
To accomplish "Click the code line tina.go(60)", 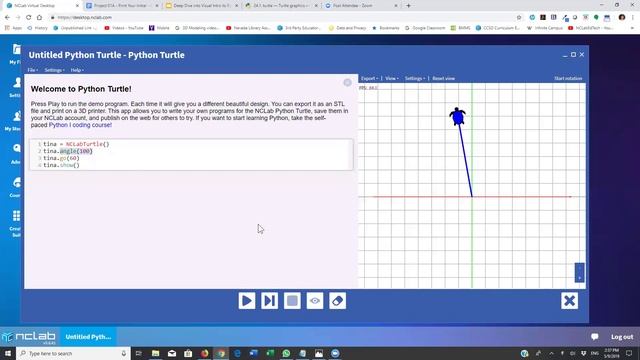I will coord(61,158).
